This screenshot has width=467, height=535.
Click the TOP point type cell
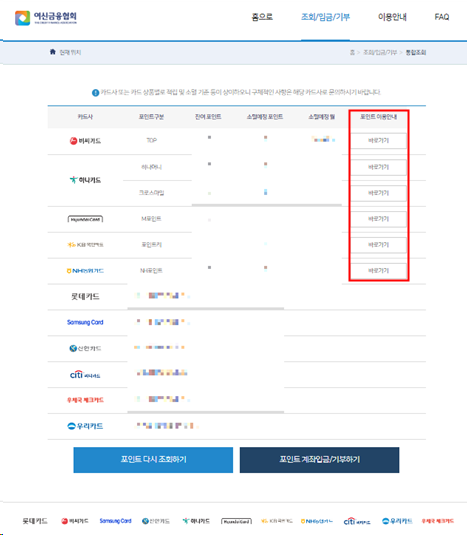pyautogui.click(x=151, y=141)
